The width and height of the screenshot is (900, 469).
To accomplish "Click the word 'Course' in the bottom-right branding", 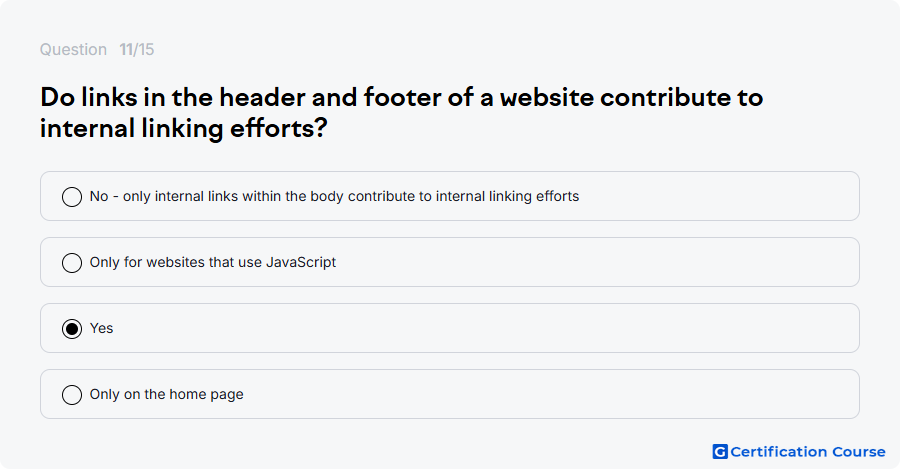I will pos(859,452).
